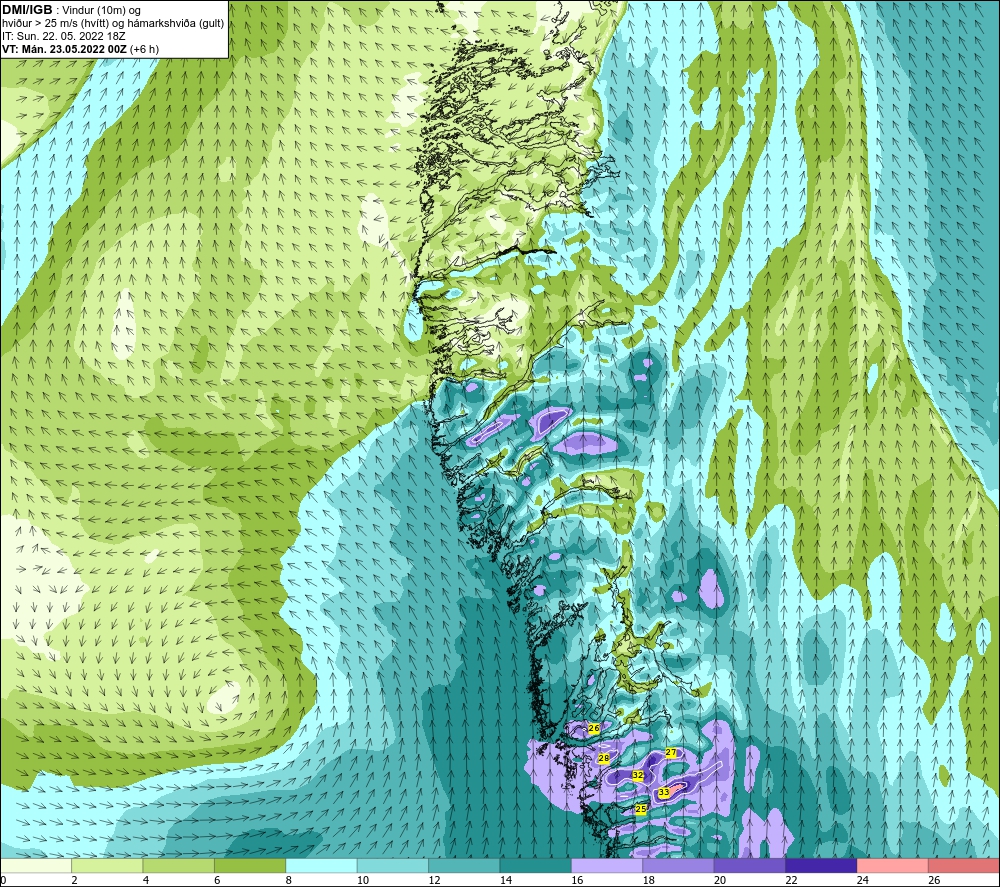This screenshot has width=1000, height=887.
Task: Click the scale label 10
Action: click(363, 881)
